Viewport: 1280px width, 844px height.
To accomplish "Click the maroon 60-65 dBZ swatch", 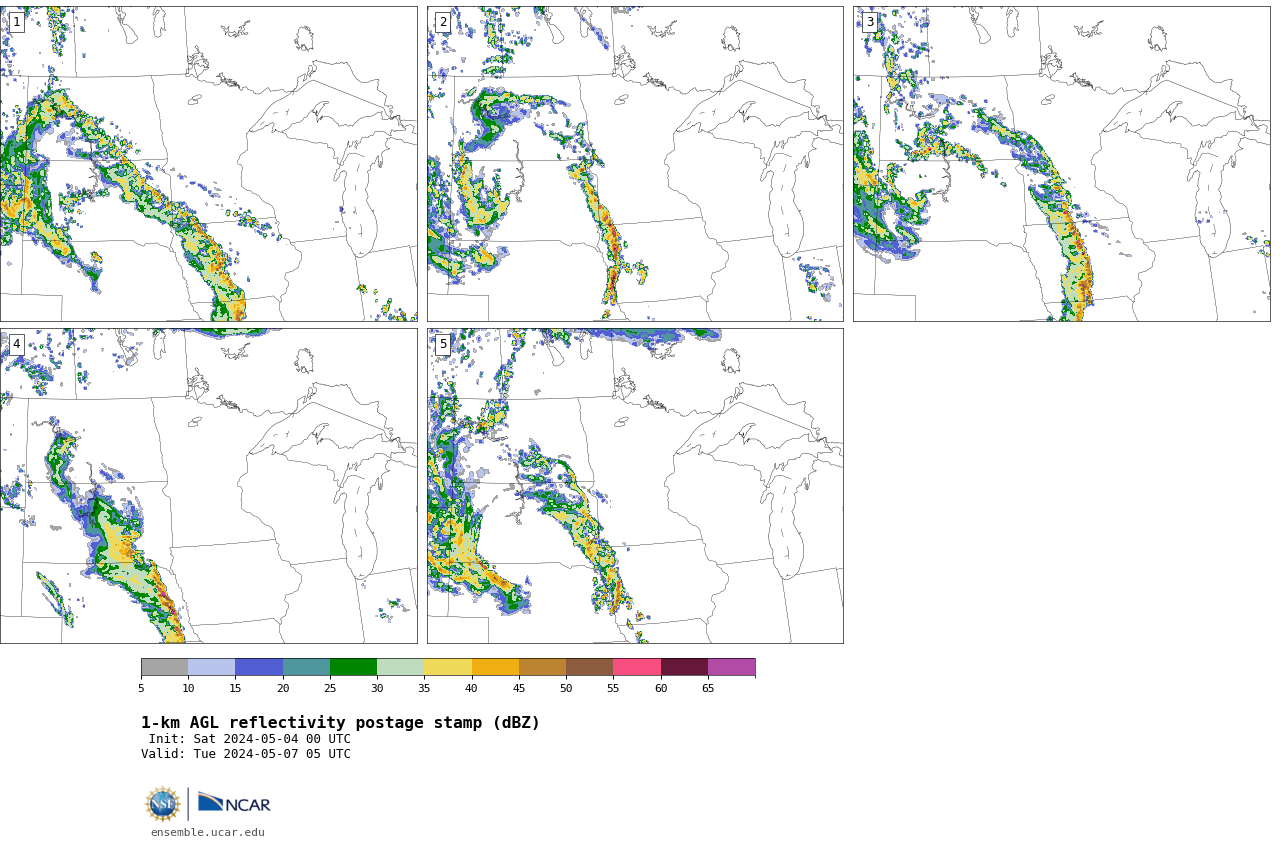I will click(x=684, y=667).
